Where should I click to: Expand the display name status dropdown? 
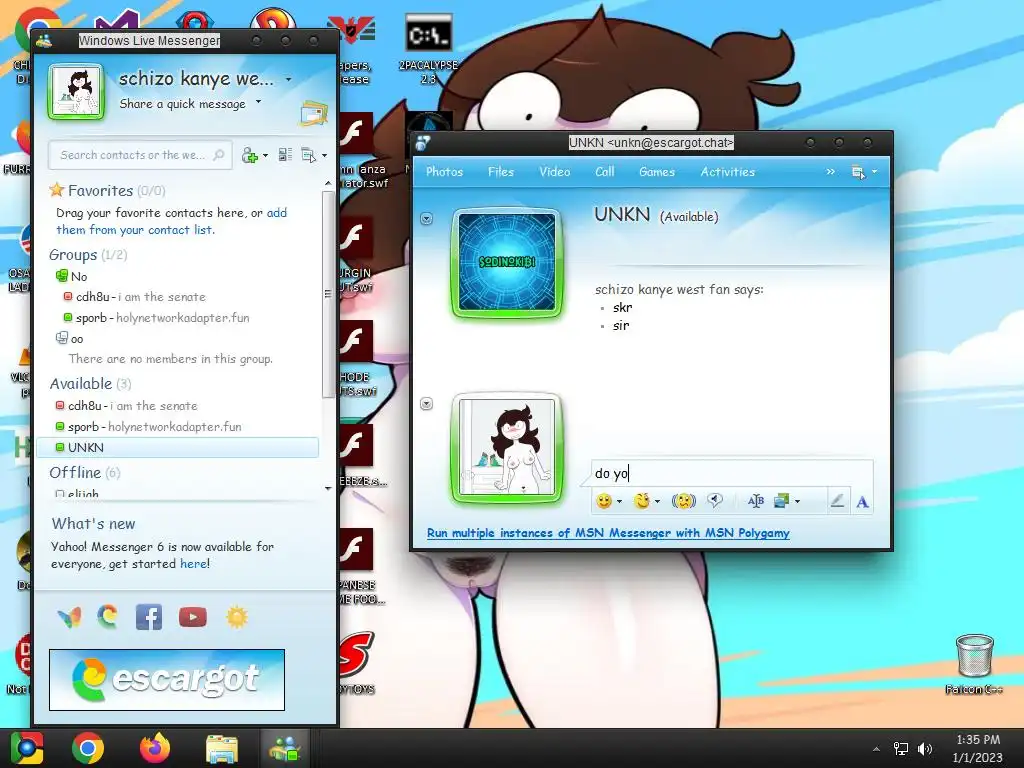(288, 80)
